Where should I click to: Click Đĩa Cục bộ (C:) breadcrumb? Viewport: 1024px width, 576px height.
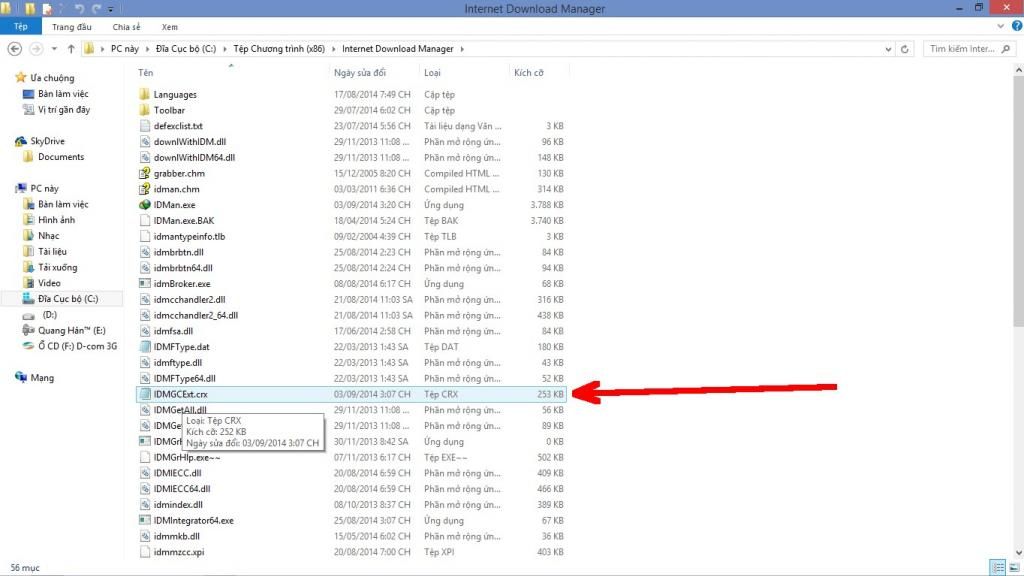click(x=185, y=49)
